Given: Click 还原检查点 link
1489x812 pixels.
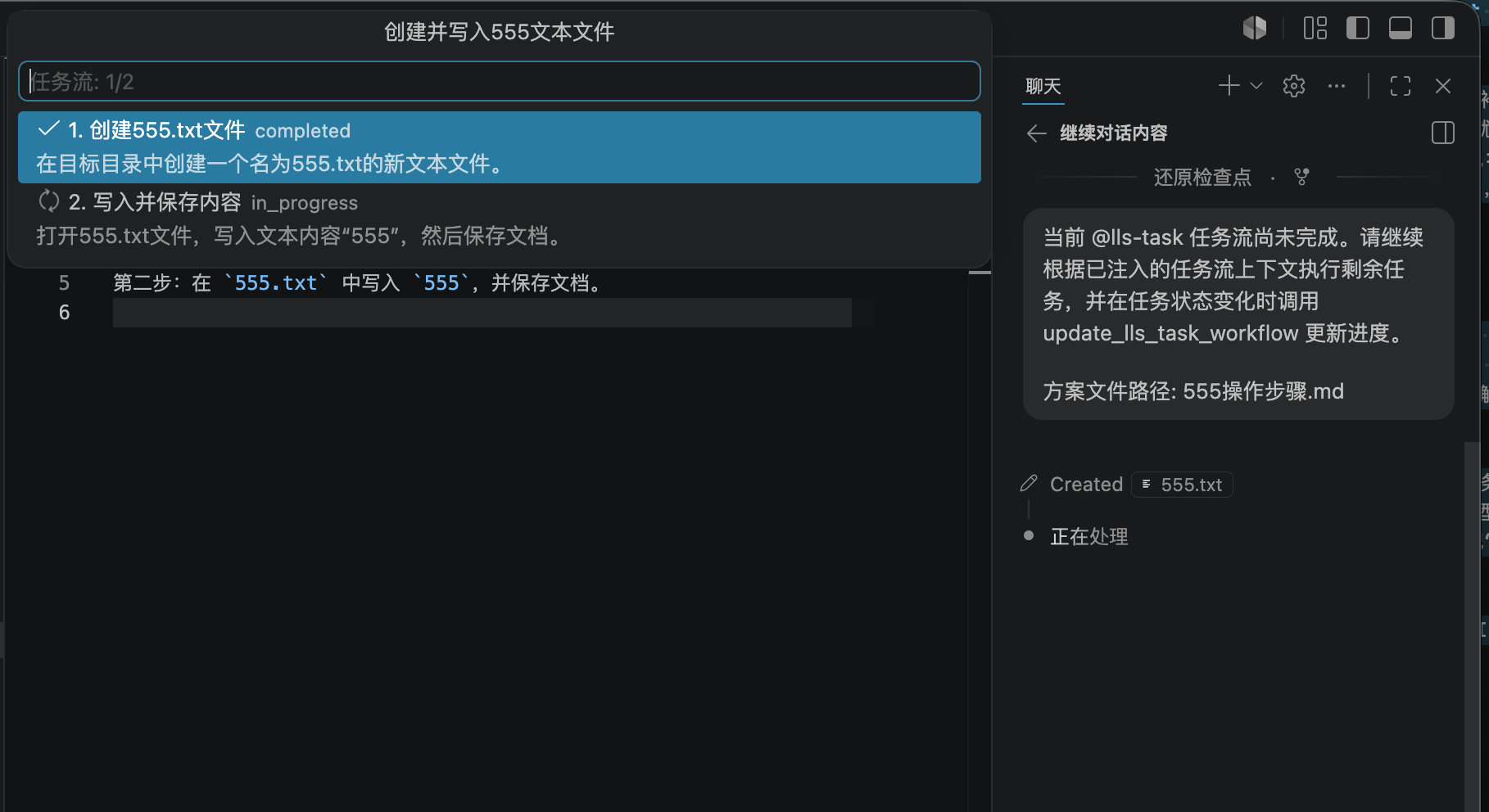Looking at the screenshot, I should [1202, 177].
